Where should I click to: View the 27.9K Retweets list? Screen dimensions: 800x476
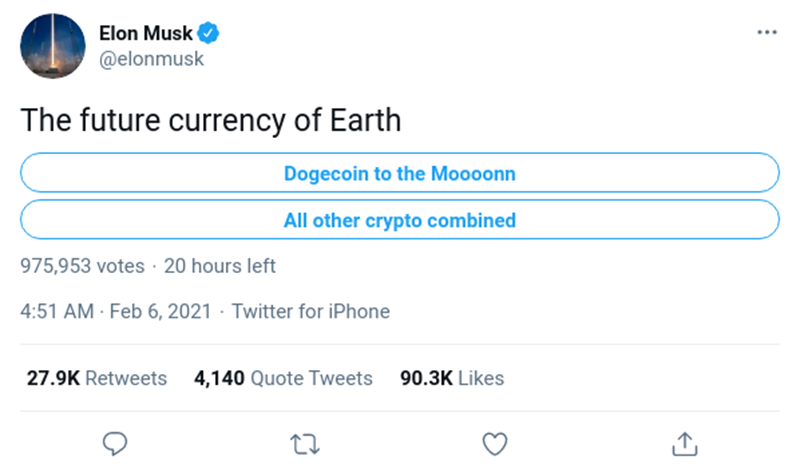coord(95,378)
